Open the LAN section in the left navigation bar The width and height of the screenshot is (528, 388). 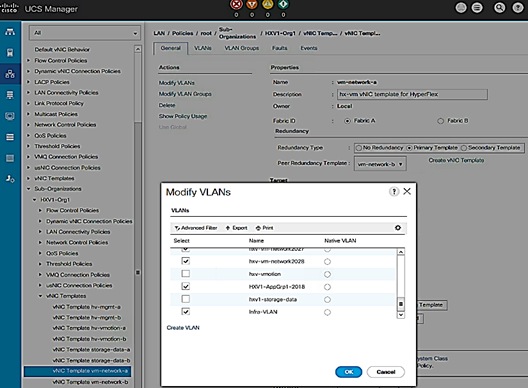(x=10, y=74)
